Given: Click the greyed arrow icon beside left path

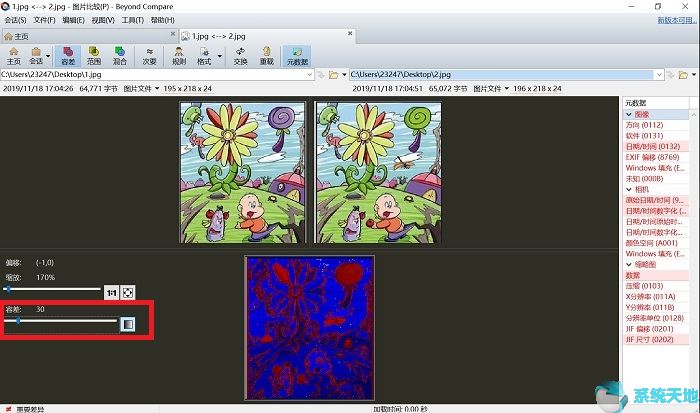Looking at the screenshot, I should click(321, 75).
